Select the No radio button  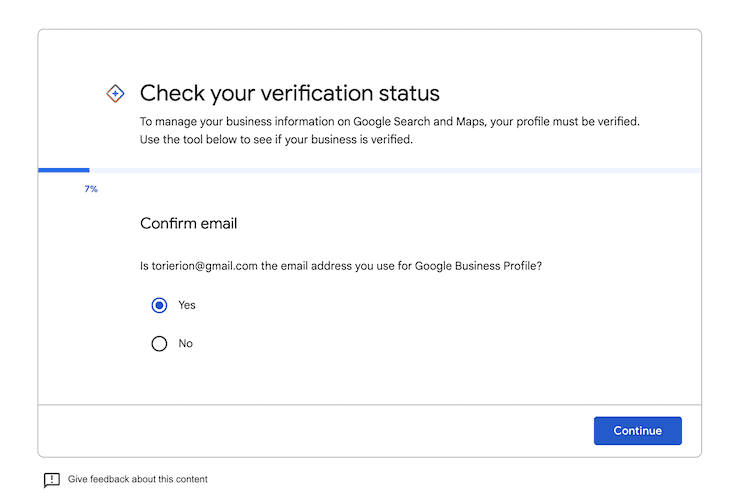click(159, 343)
